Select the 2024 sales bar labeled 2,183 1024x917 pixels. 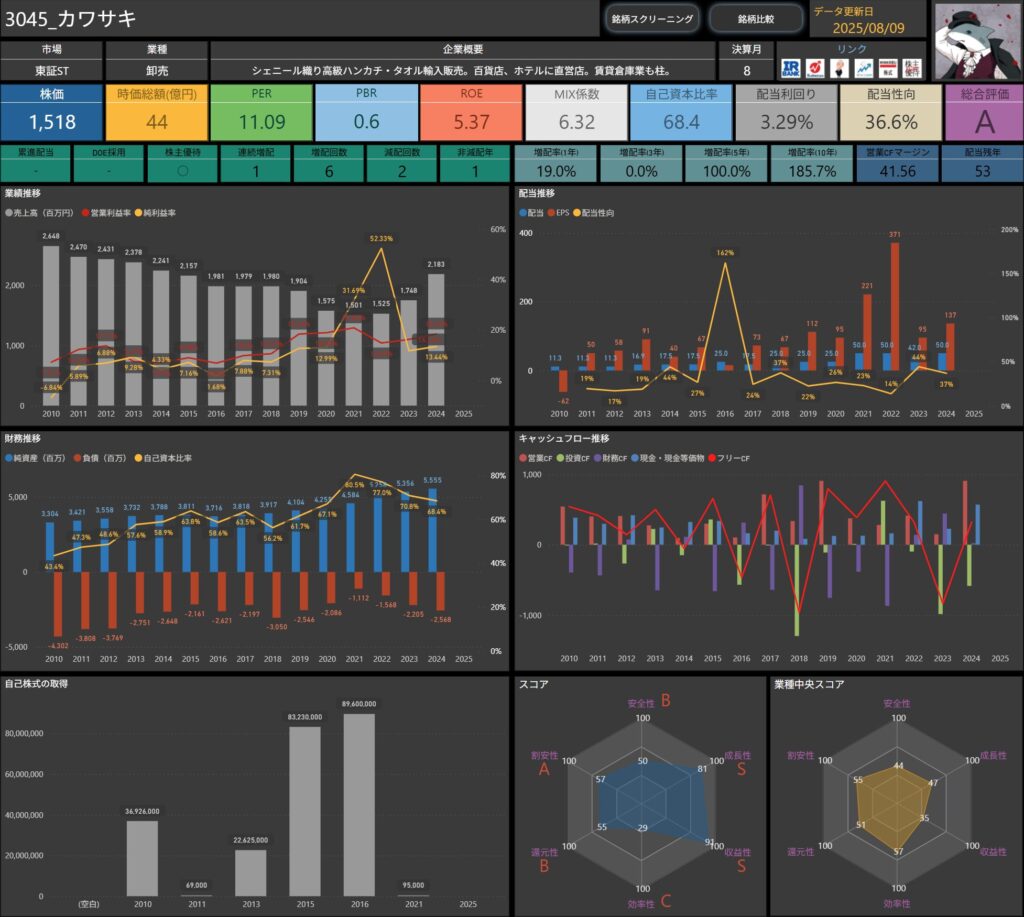pos(436,340)
